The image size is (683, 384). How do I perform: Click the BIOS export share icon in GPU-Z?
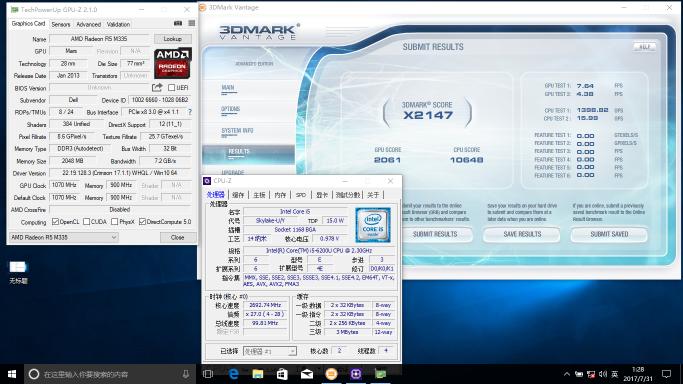[x=157, y=88]
